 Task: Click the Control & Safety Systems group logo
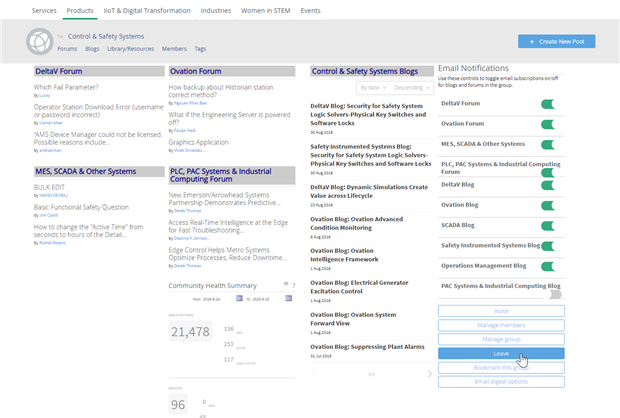[x=40, y=42]
